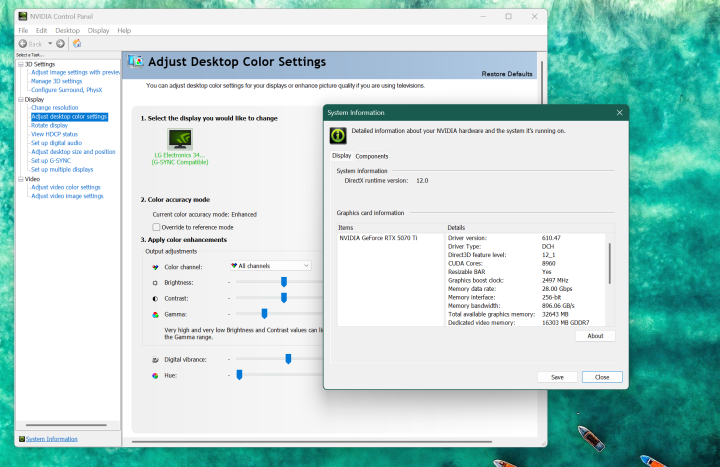Open the Help menu
720x467 pixels.
(124, 30)
